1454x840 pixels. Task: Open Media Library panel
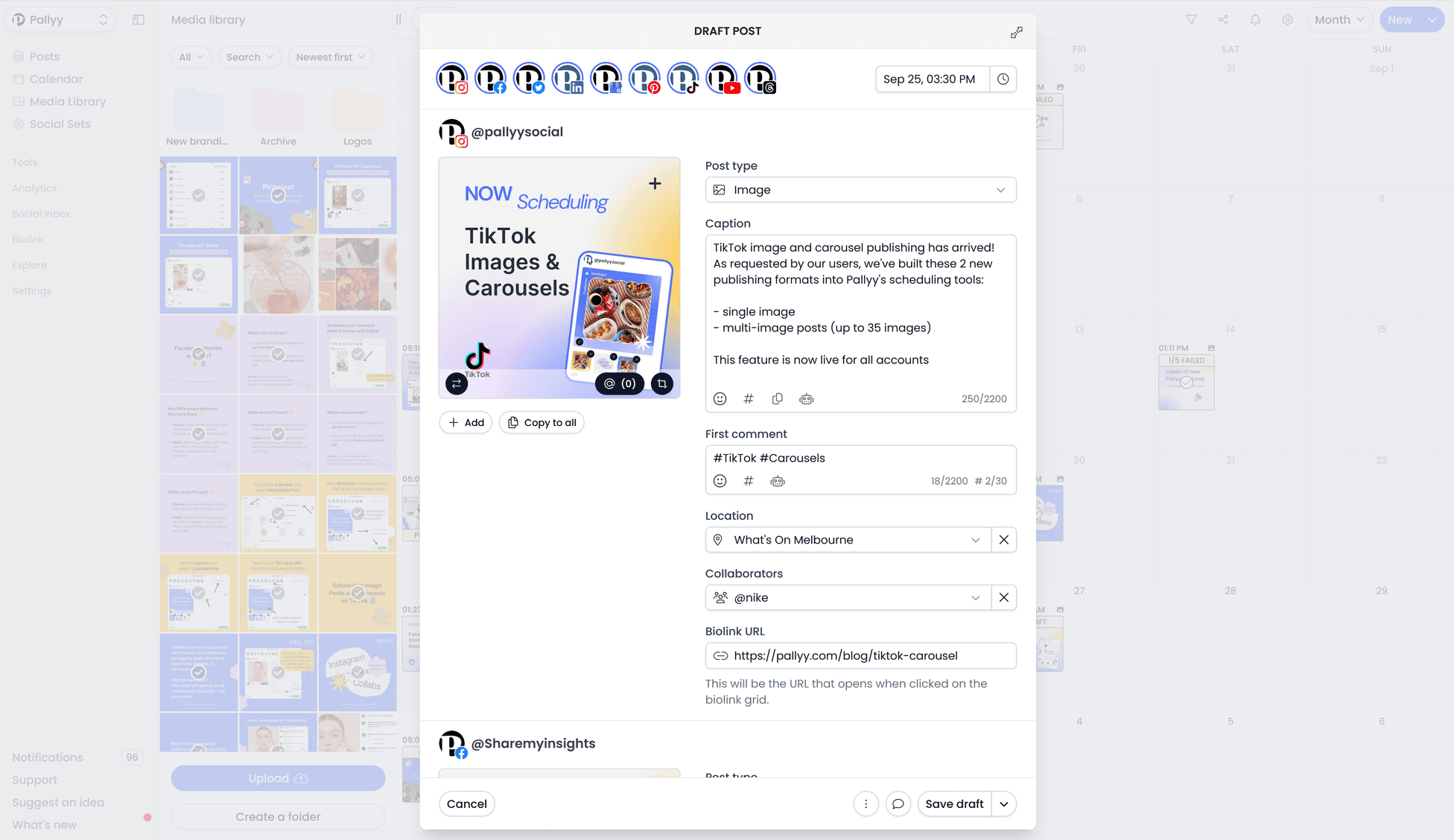[67, 101]
